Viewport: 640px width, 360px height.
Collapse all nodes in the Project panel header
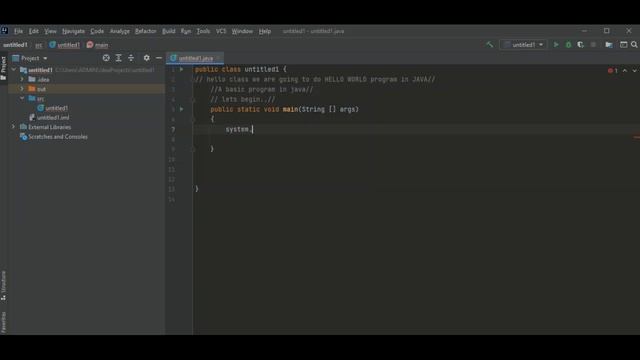pos(131,58)
